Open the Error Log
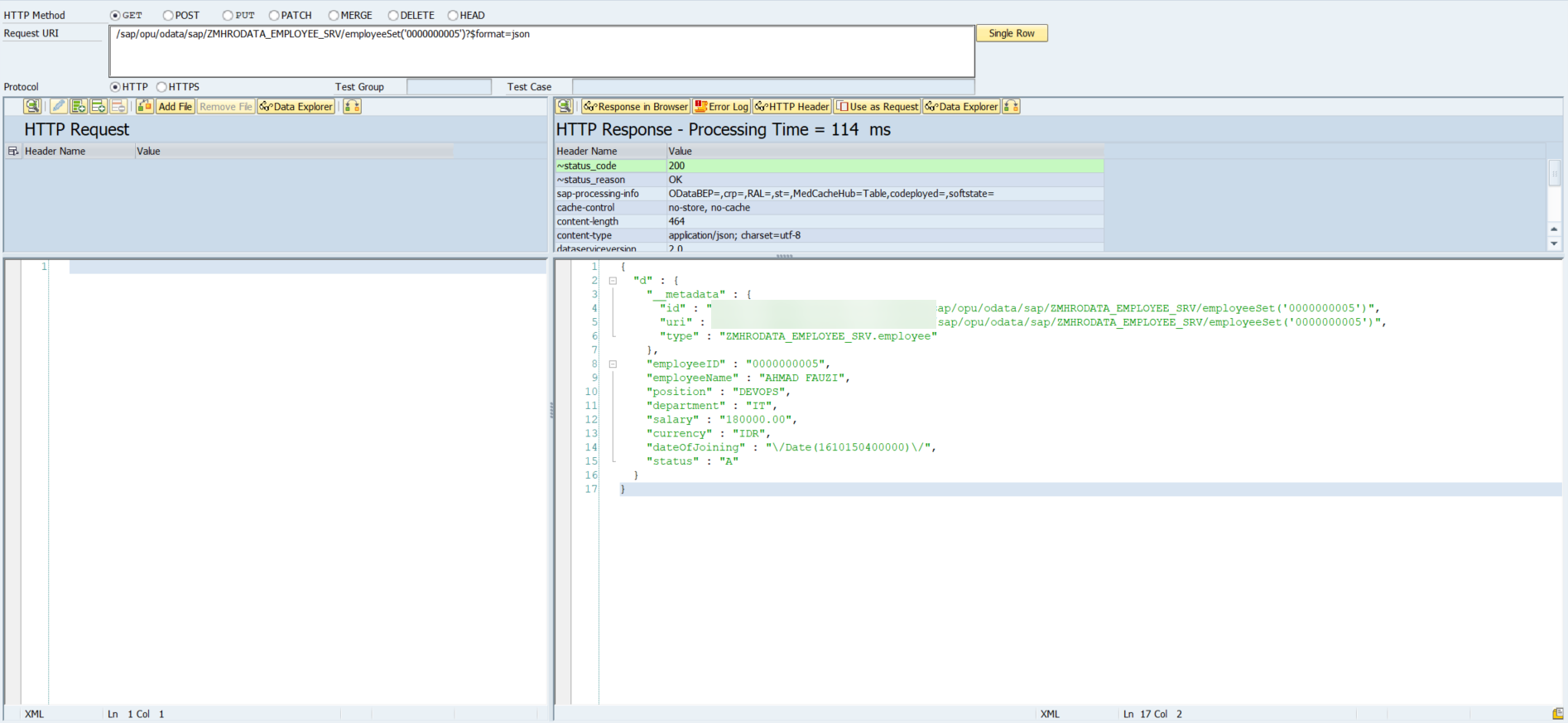This screenshot has width=1568, height=723. [721, 106]
